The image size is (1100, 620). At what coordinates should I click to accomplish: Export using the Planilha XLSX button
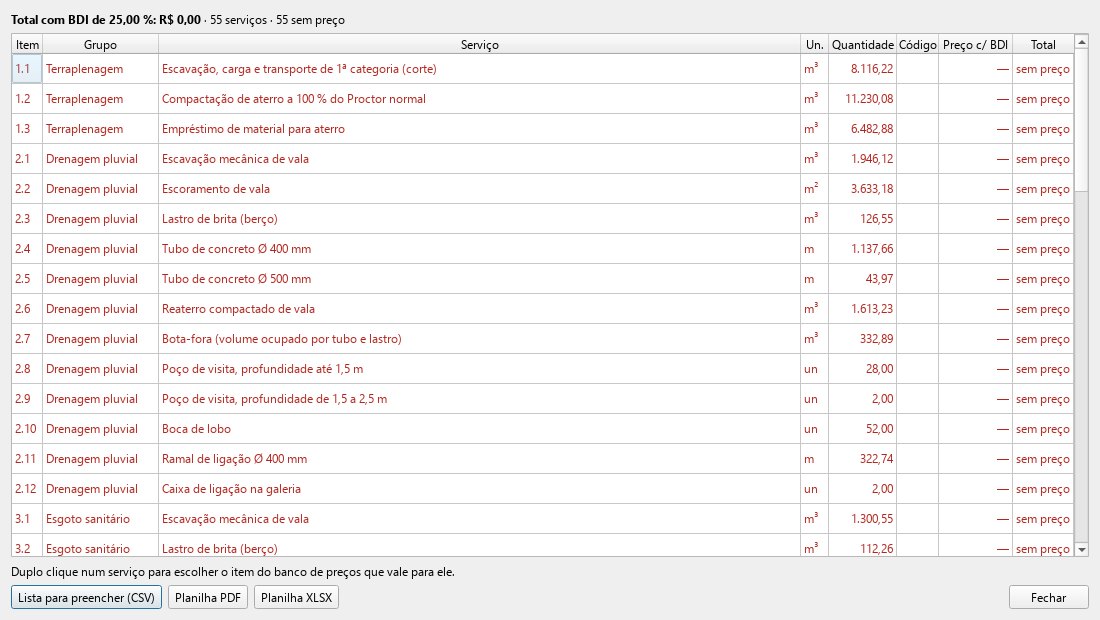click(x=296, y=598)
